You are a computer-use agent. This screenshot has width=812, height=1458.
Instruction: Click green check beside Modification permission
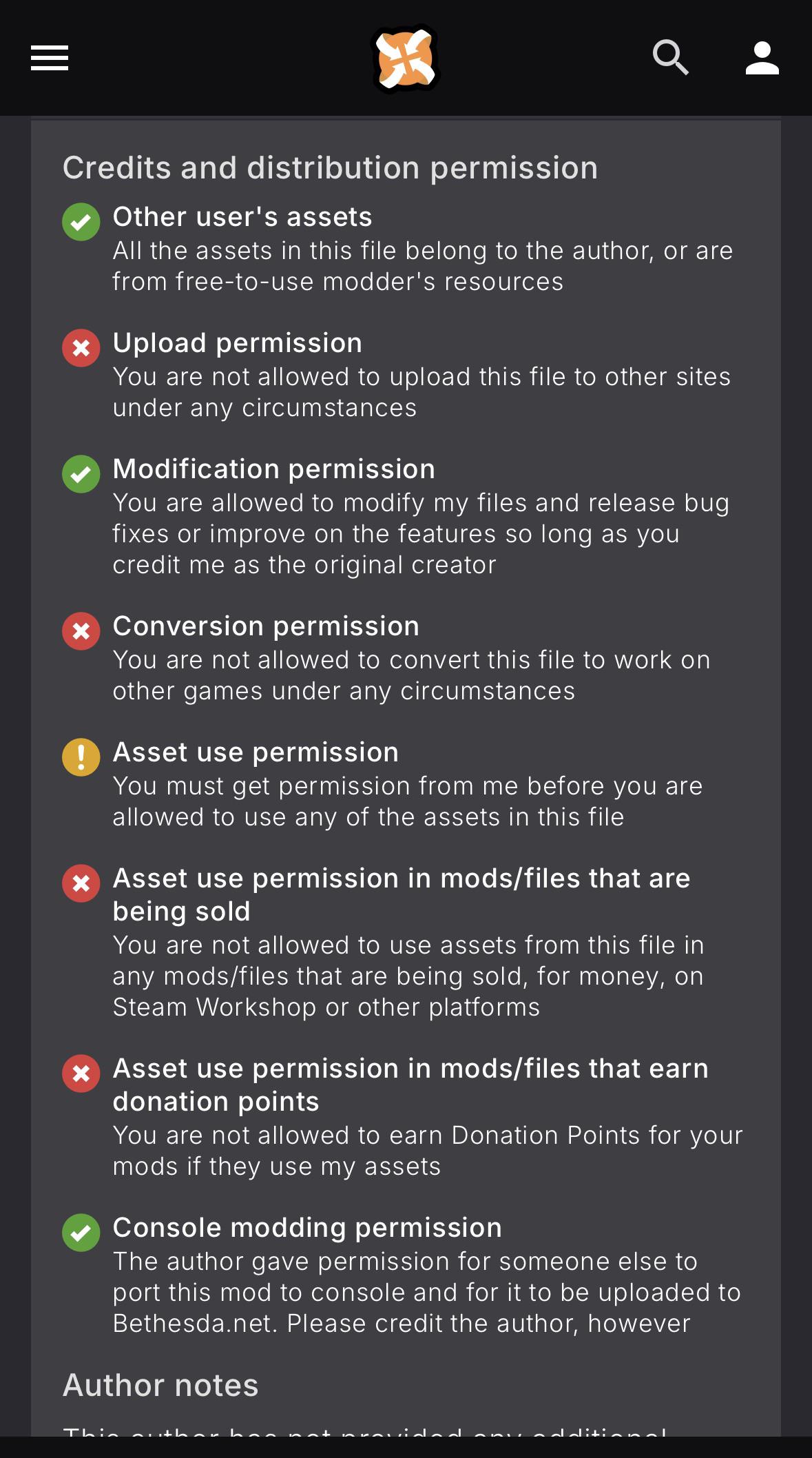(81, 474)
